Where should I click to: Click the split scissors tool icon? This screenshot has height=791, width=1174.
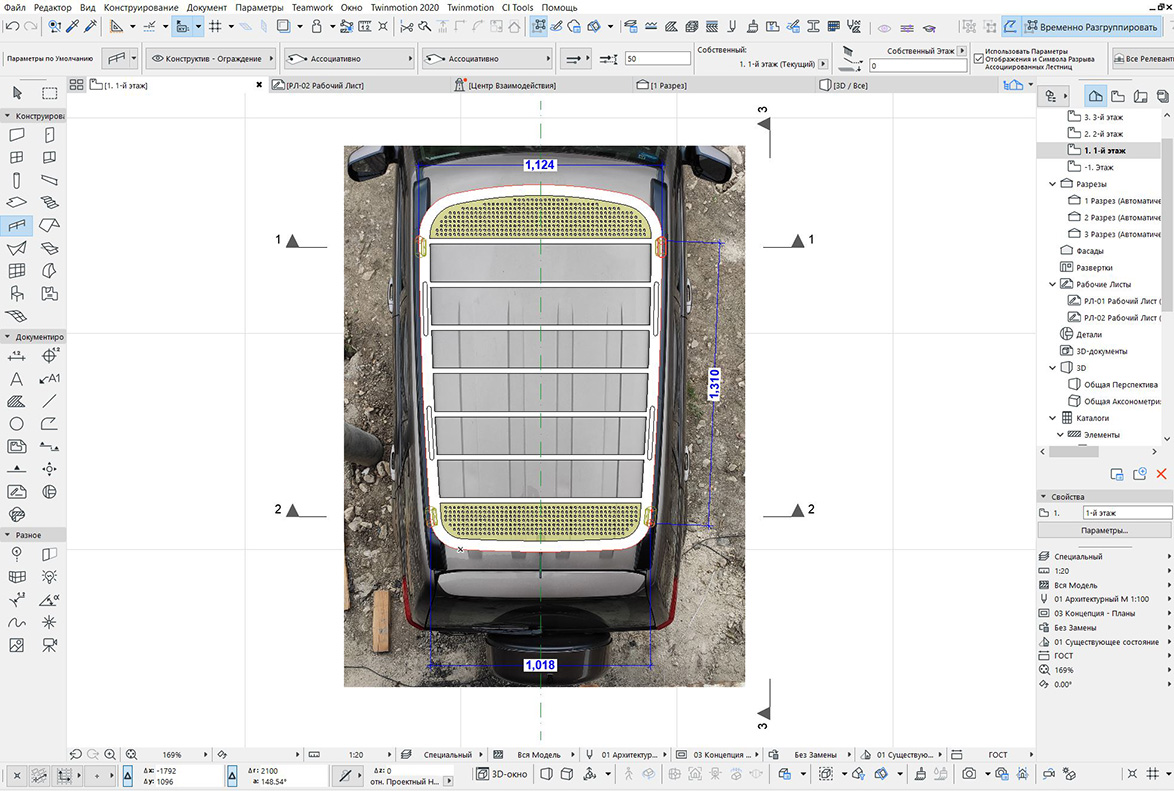(407, 26)
